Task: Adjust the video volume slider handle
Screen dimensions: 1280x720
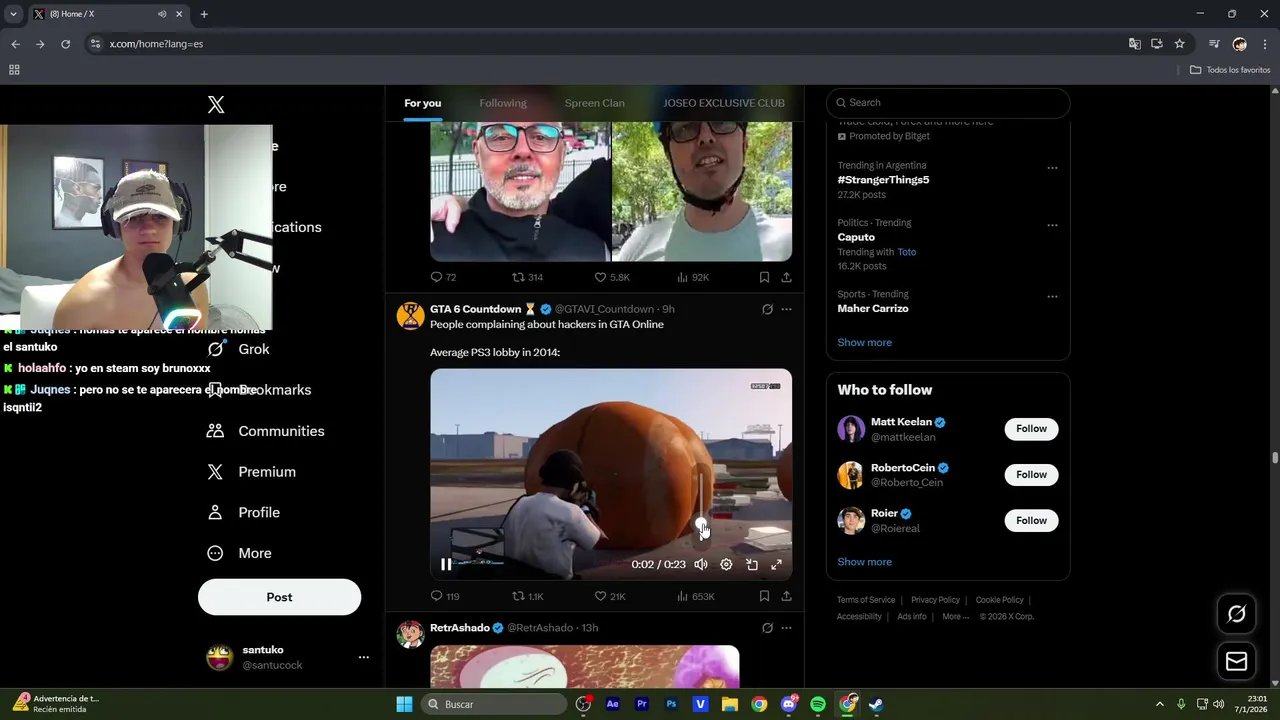Action: [x=701, y=523]
